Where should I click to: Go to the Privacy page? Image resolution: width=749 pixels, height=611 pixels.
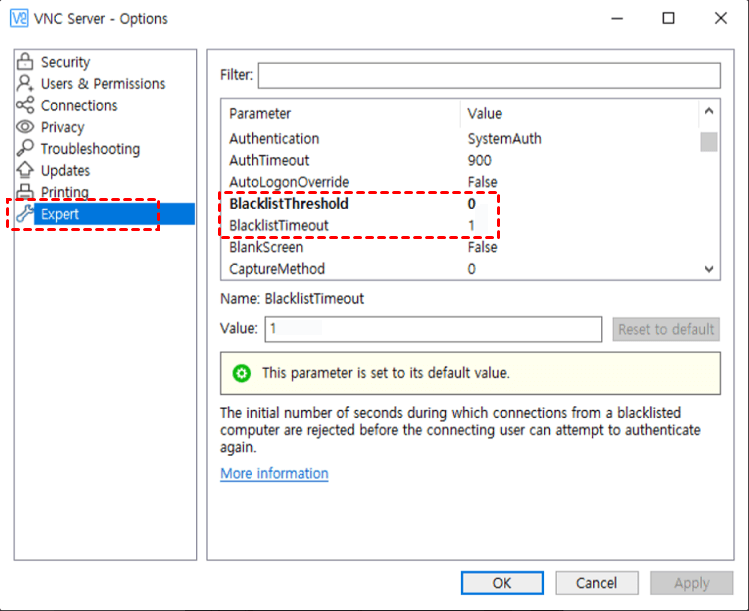(x=63, y=127)
